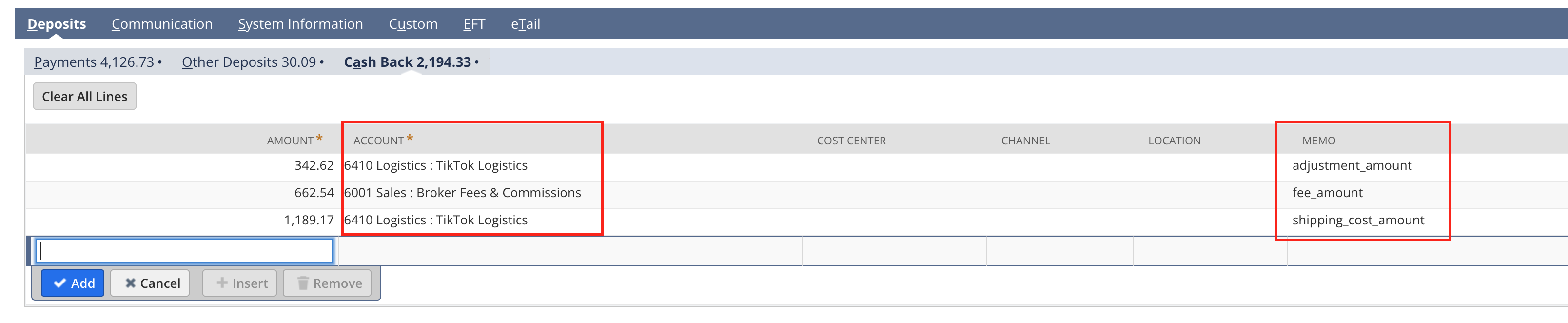Open the Deposits tab

[57, 24]
